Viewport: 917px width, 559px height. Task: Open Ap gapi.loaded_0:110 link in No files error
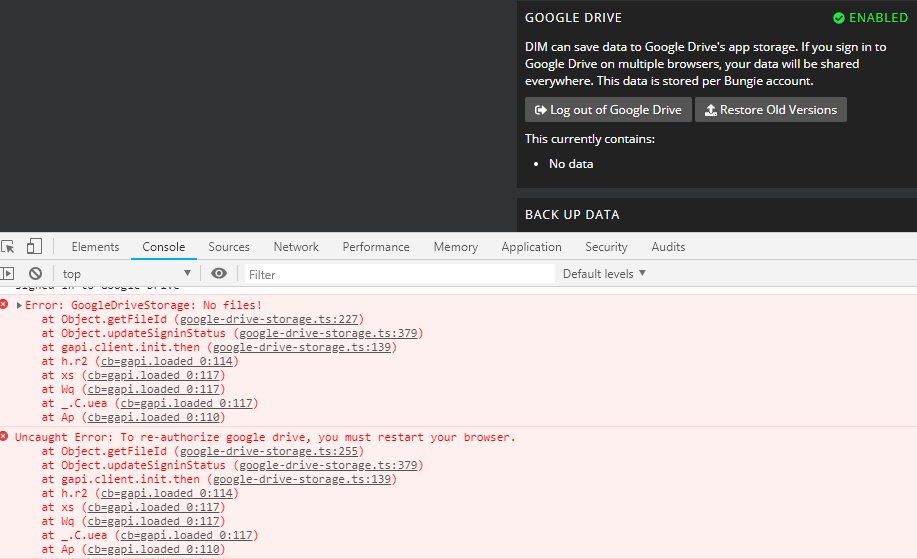point(153,417)
